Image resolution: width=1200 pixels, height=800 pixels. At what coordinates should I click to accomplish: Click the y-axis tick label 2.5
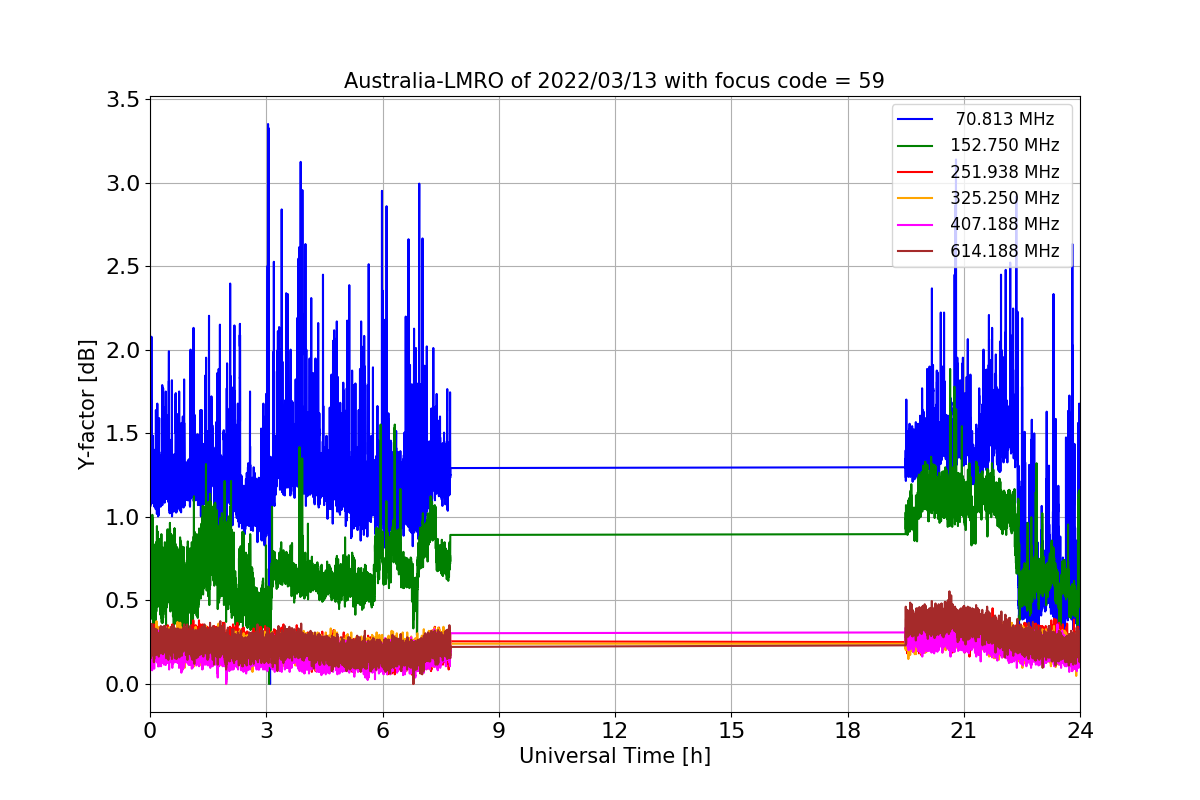click(123, 267)
